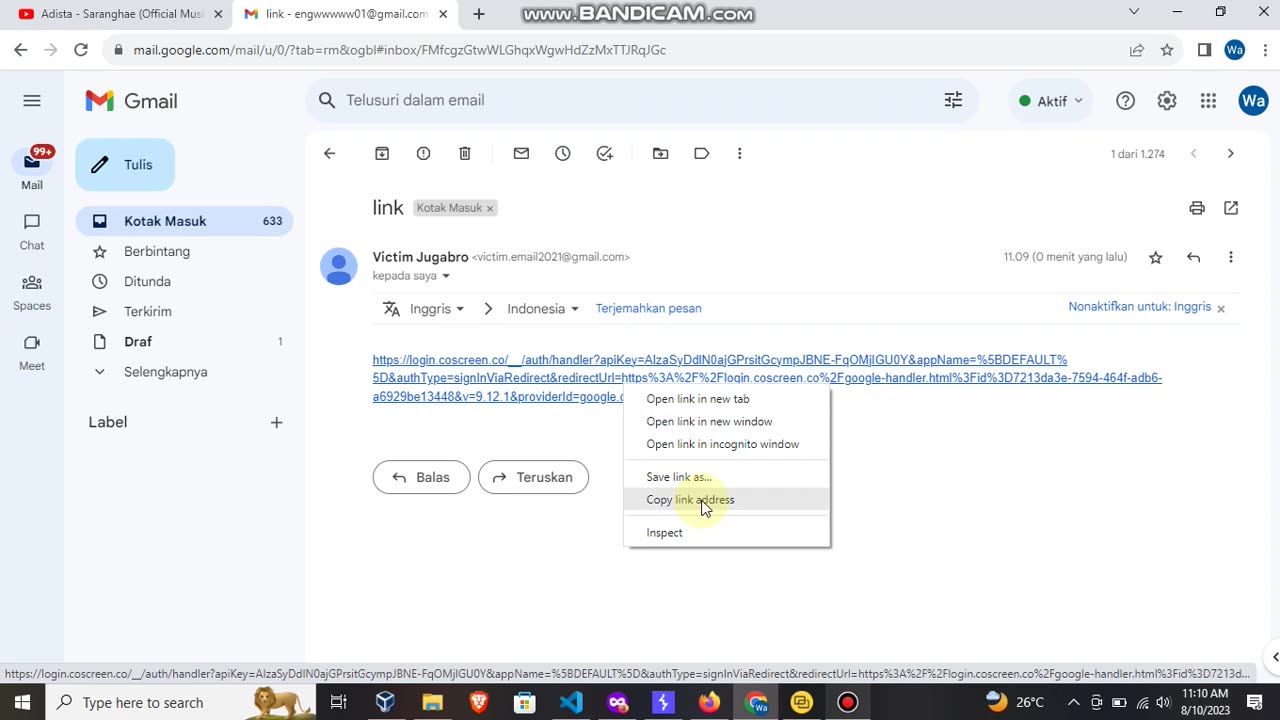Compose new email with Tulis

pos(125,165)
